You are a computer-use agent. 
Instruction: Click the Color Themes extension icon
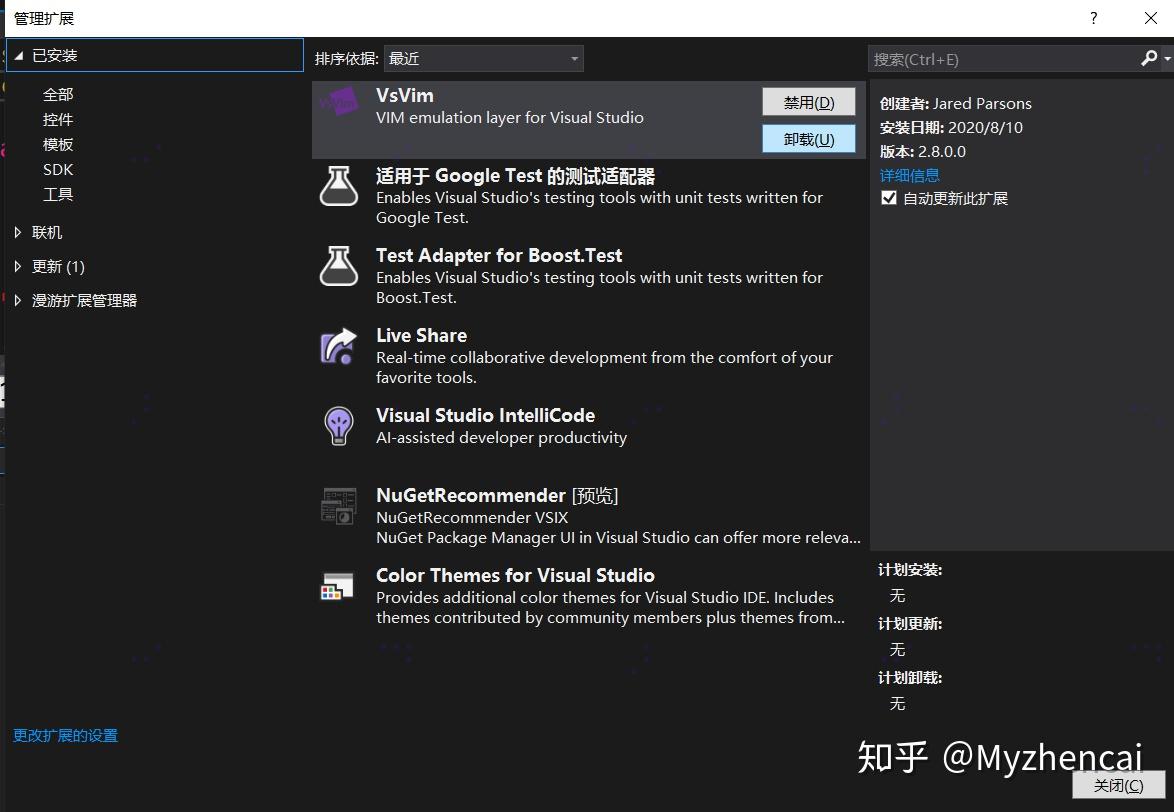point(339,585)
